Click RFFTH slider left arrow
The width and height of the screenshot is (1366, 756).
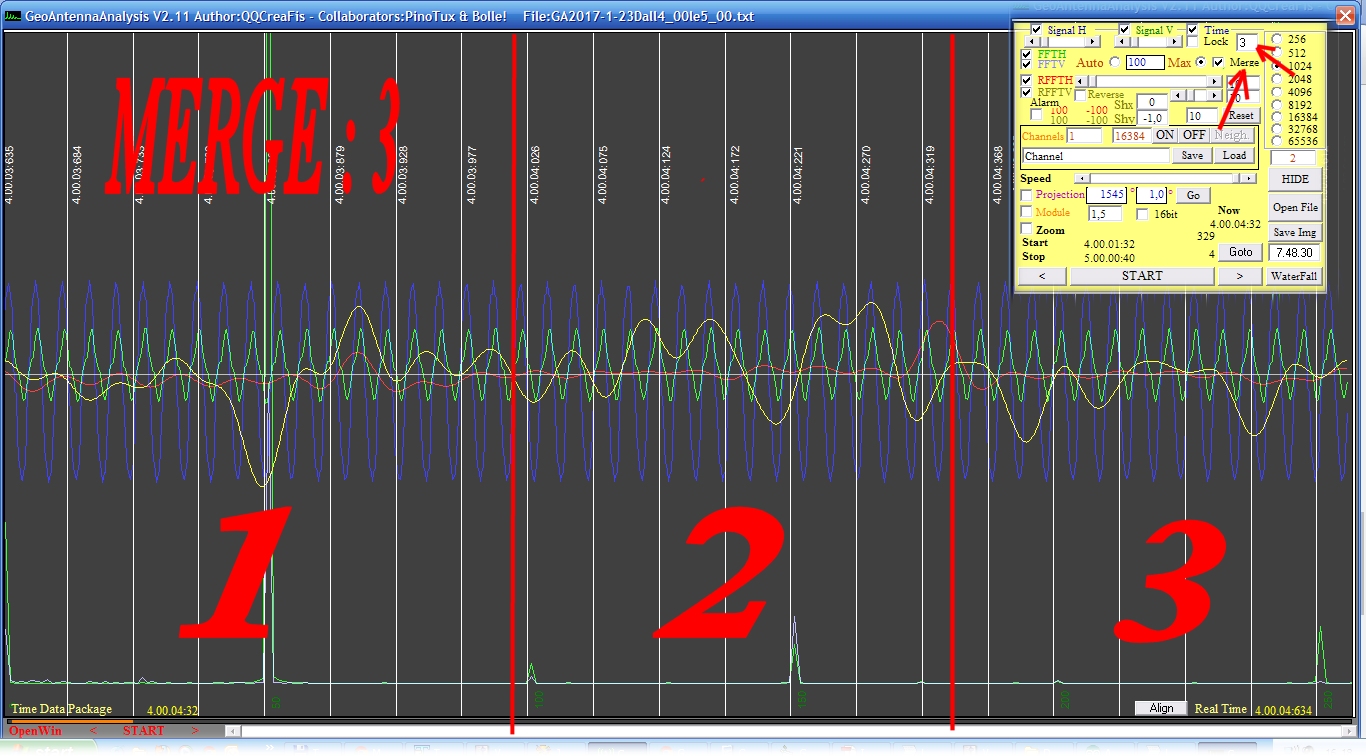point(1081,81)
